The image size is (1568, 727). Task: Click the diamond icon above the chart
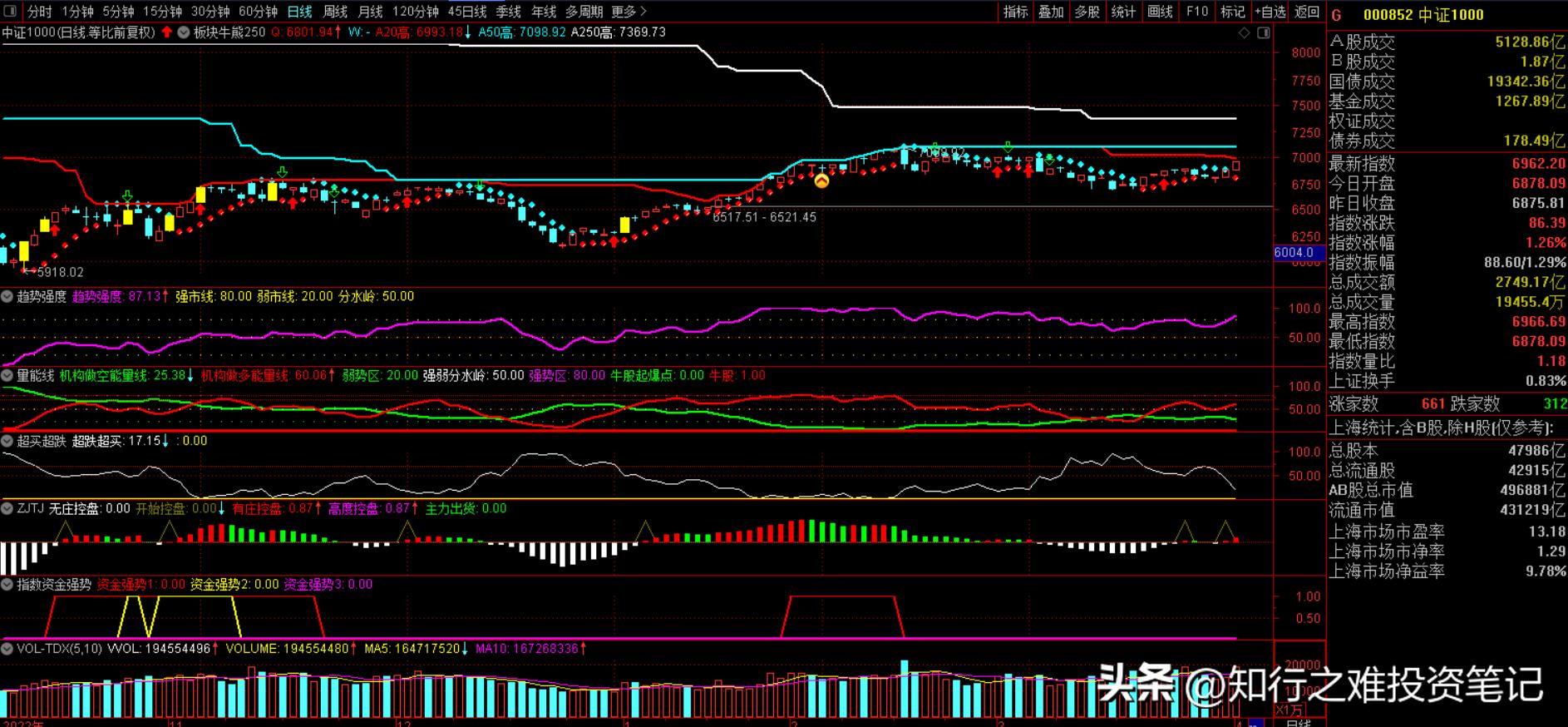click(x=1245, y=32)
